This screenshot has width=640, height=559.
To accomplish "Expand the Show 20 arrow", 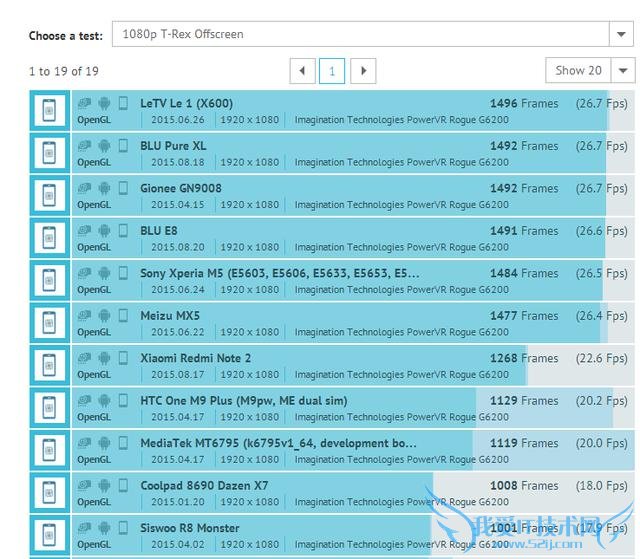I will (623, 71).
